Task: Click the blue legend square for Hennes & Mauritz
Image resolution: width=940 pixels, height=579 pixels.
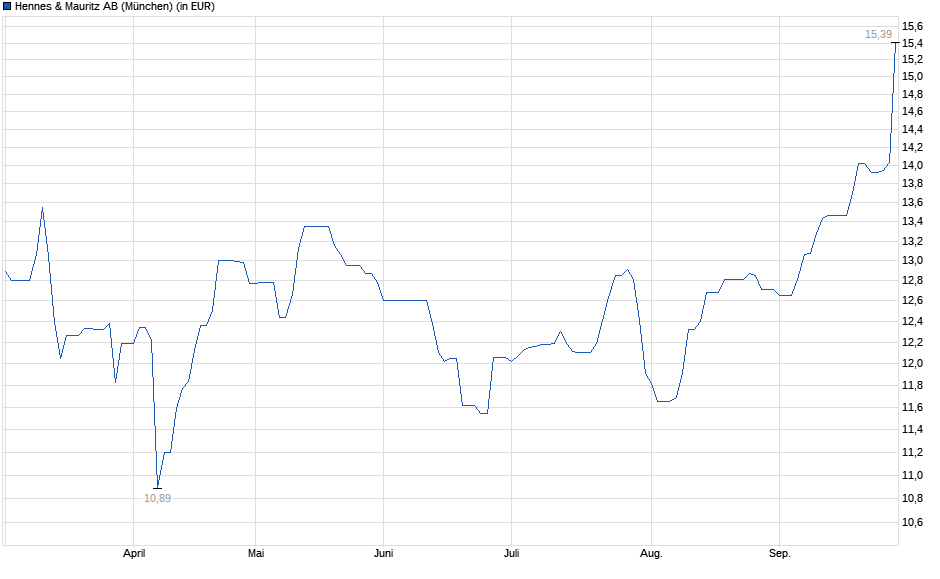Action: pos(7,7)
